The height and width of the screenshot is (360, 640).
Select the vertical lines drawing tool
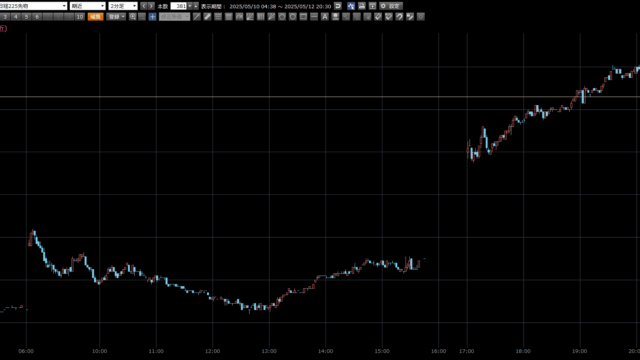(260, 17)
